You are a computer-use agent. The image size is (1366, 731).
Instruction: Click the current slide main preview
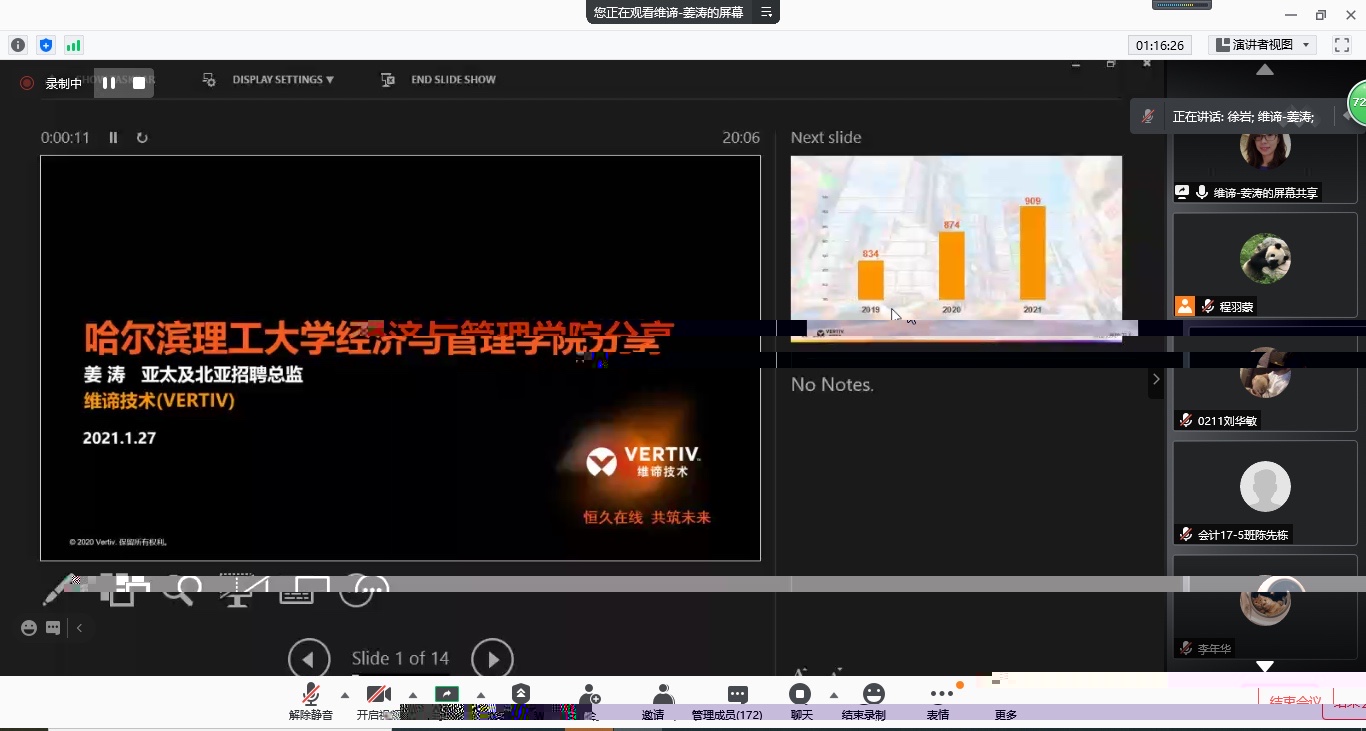(x=400, y=358)
